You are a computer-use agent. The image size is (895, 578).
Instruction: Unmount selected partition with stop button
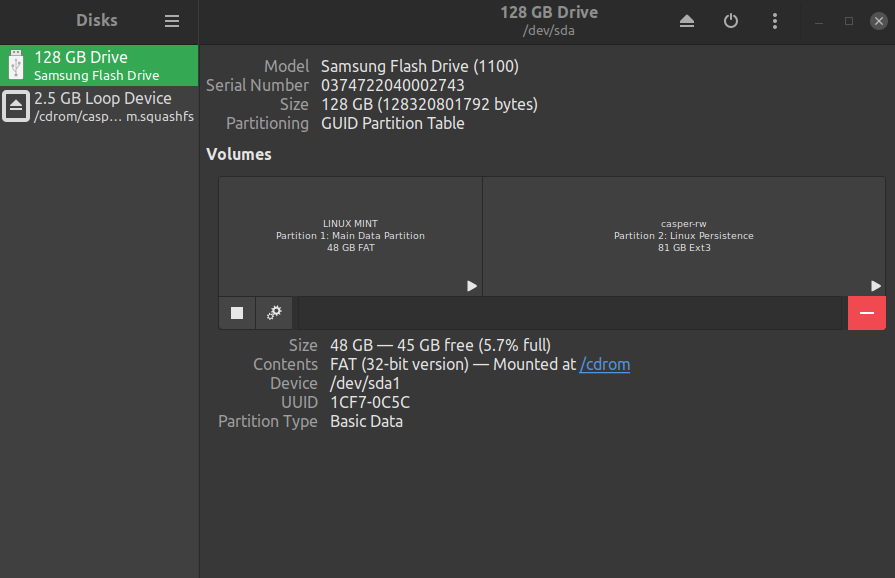click(237, 313)
